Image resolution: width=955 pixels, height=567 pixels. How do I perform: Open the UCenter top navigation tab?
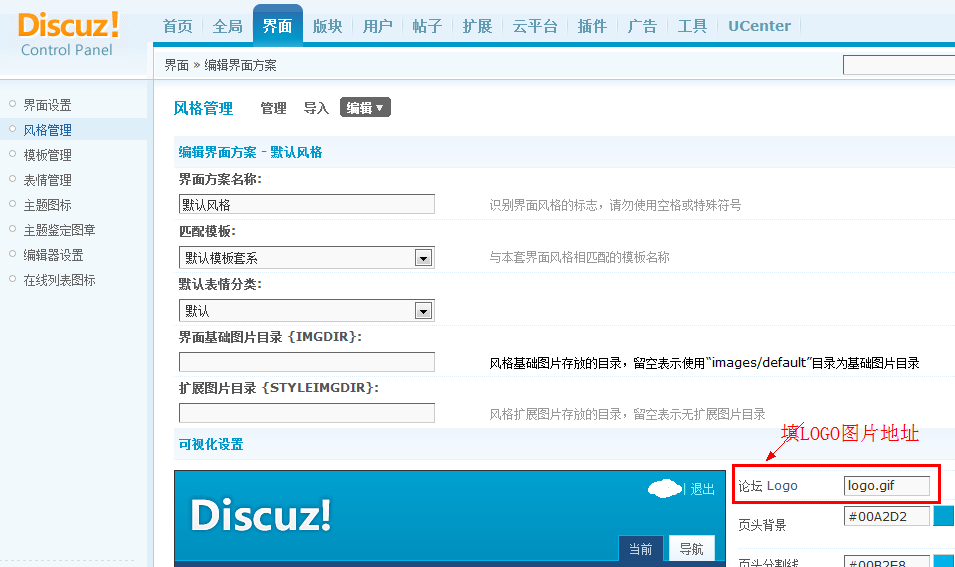(x=759, y=26)
